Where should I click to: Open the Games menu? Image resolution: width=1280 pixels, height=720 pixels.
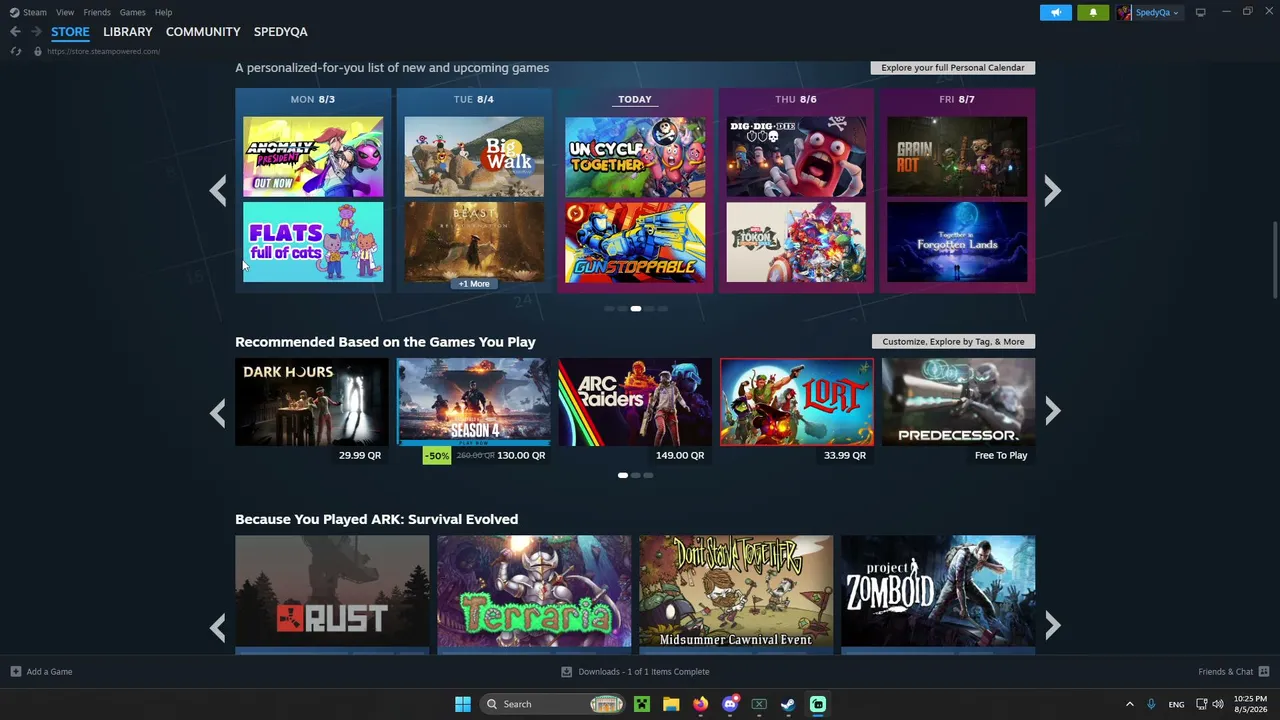pos(132,12)
